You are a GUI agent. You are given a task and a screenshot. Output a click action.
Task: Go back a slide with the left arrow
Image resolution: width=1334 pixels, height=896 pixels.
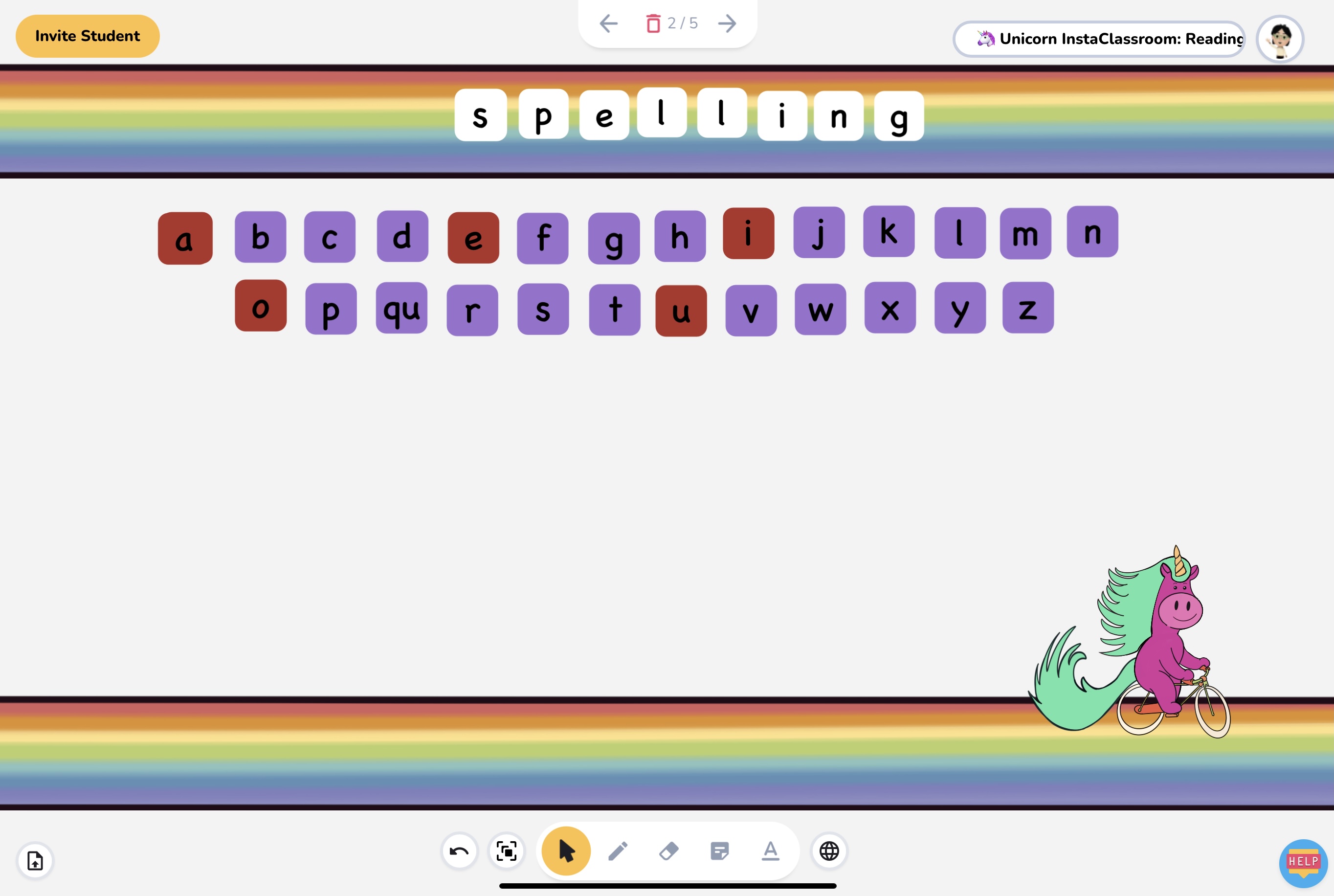coord(608,23)
